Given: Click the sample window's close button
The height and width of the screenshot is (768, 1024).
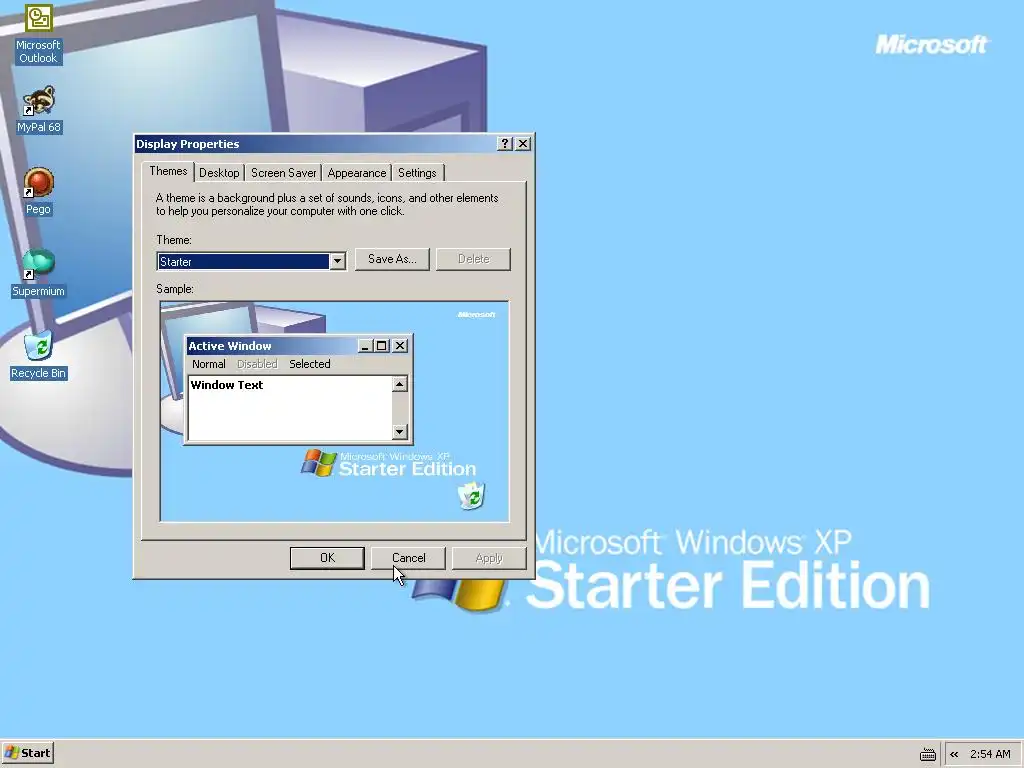Looking at the screenshot, I should click(x=400, y=346).
